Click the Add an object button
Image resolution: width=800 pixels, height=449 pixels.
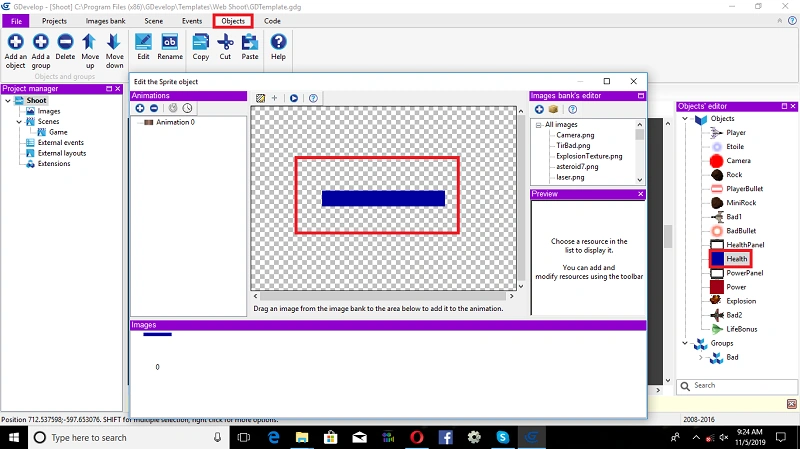tap(15, 51)
